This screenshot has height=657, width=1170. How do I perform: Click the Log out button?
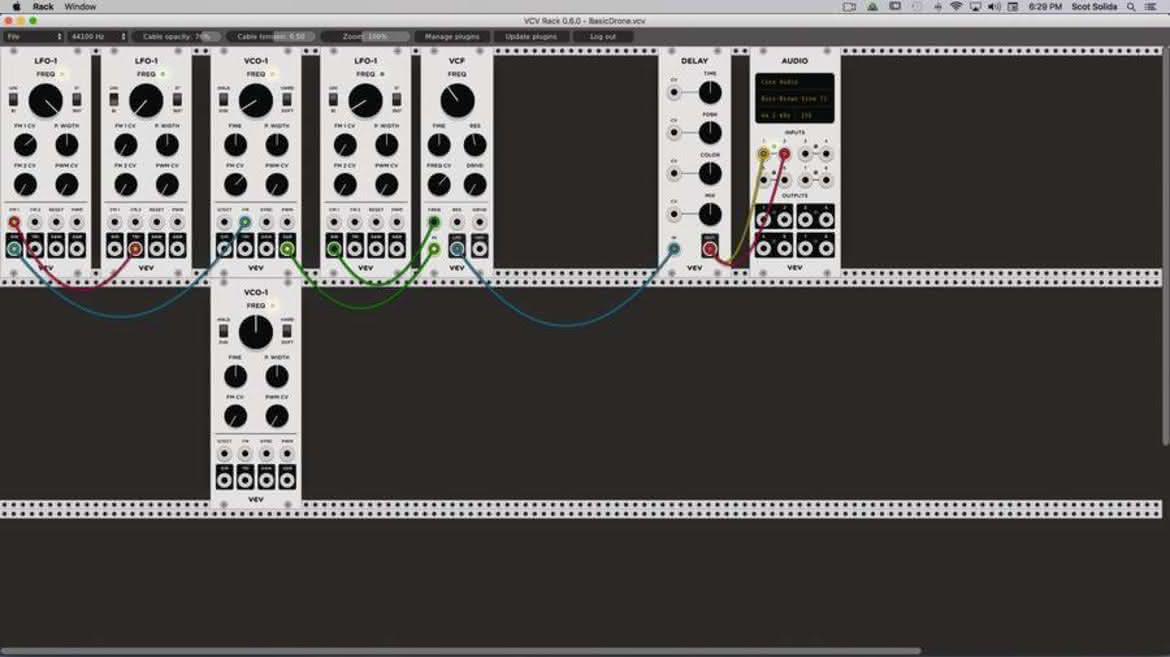point(603,37)
